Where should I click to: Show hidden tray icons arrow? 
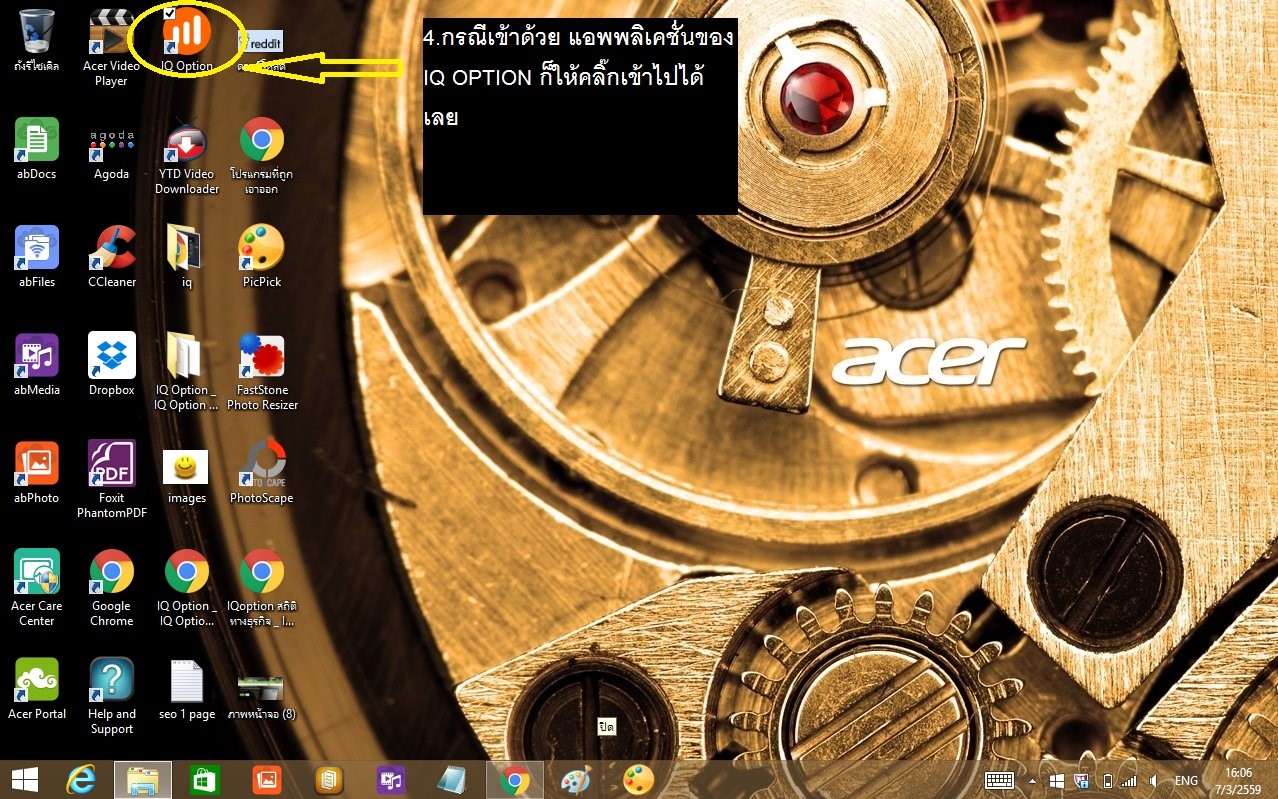1032,781
